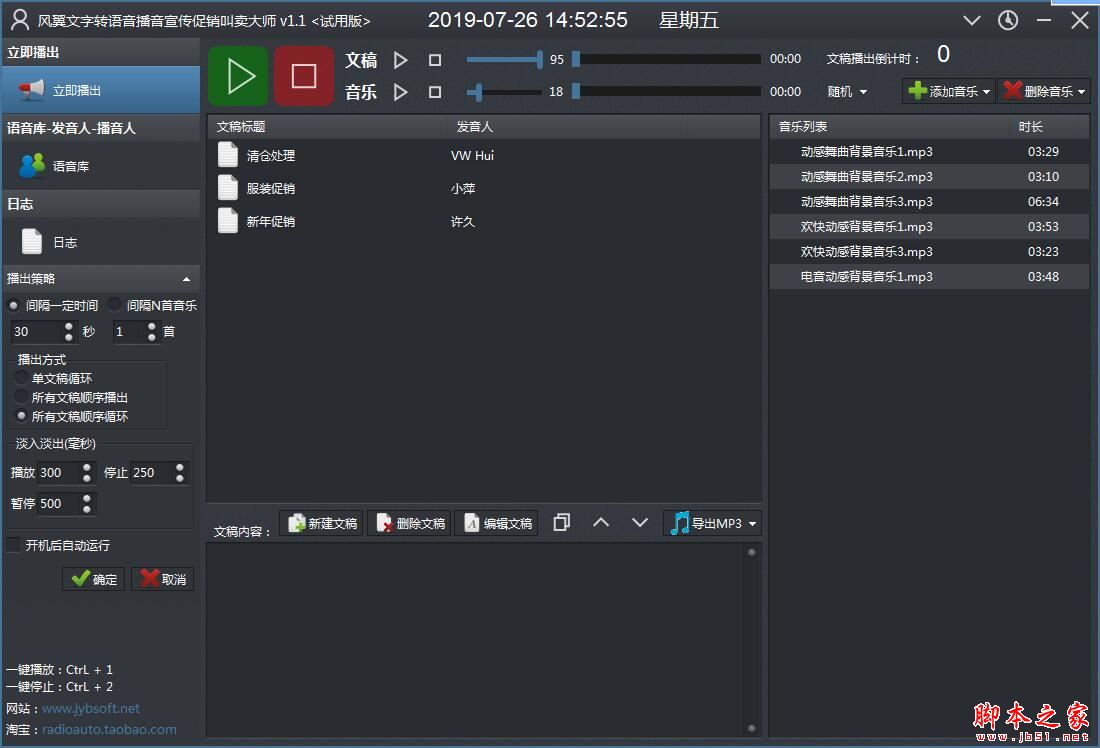Image resolution: width=1100 pixels, height=748 pixels.
Task: Open the title bar dropdown chevron menu
Action: pos(972,20)
